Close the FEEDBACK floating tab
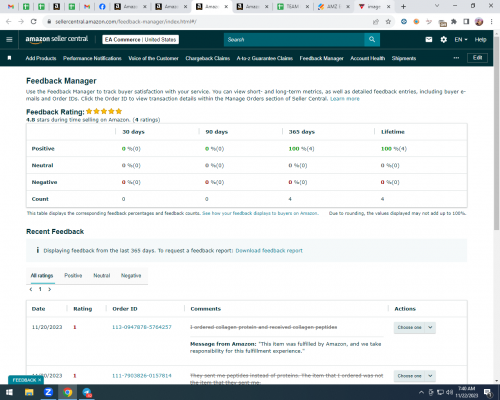Screen dimensions: 500x400 pyautogui.click(x=39, y=380)
